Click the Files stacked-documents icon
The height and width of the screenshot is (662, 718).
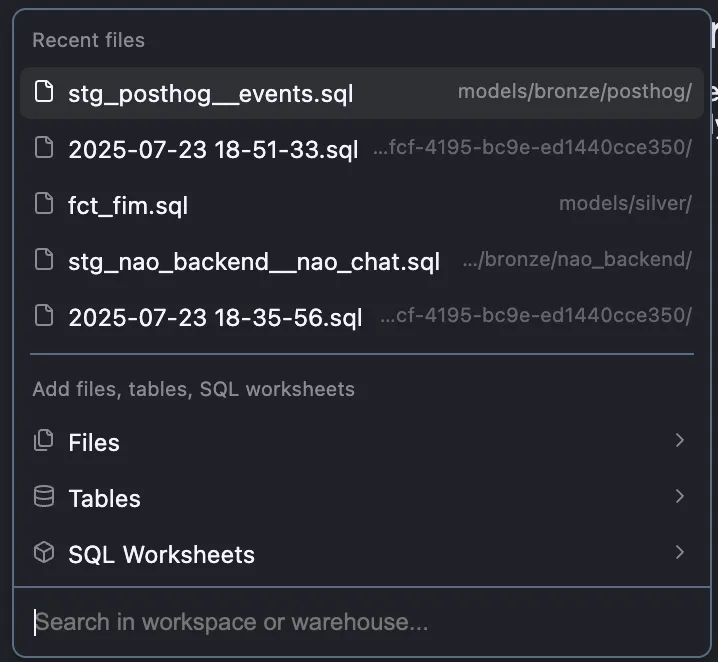coord(43,441)
